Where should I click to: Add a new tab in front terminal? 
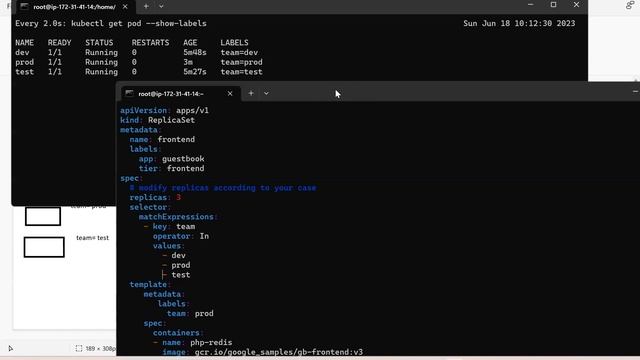(251, 93)
